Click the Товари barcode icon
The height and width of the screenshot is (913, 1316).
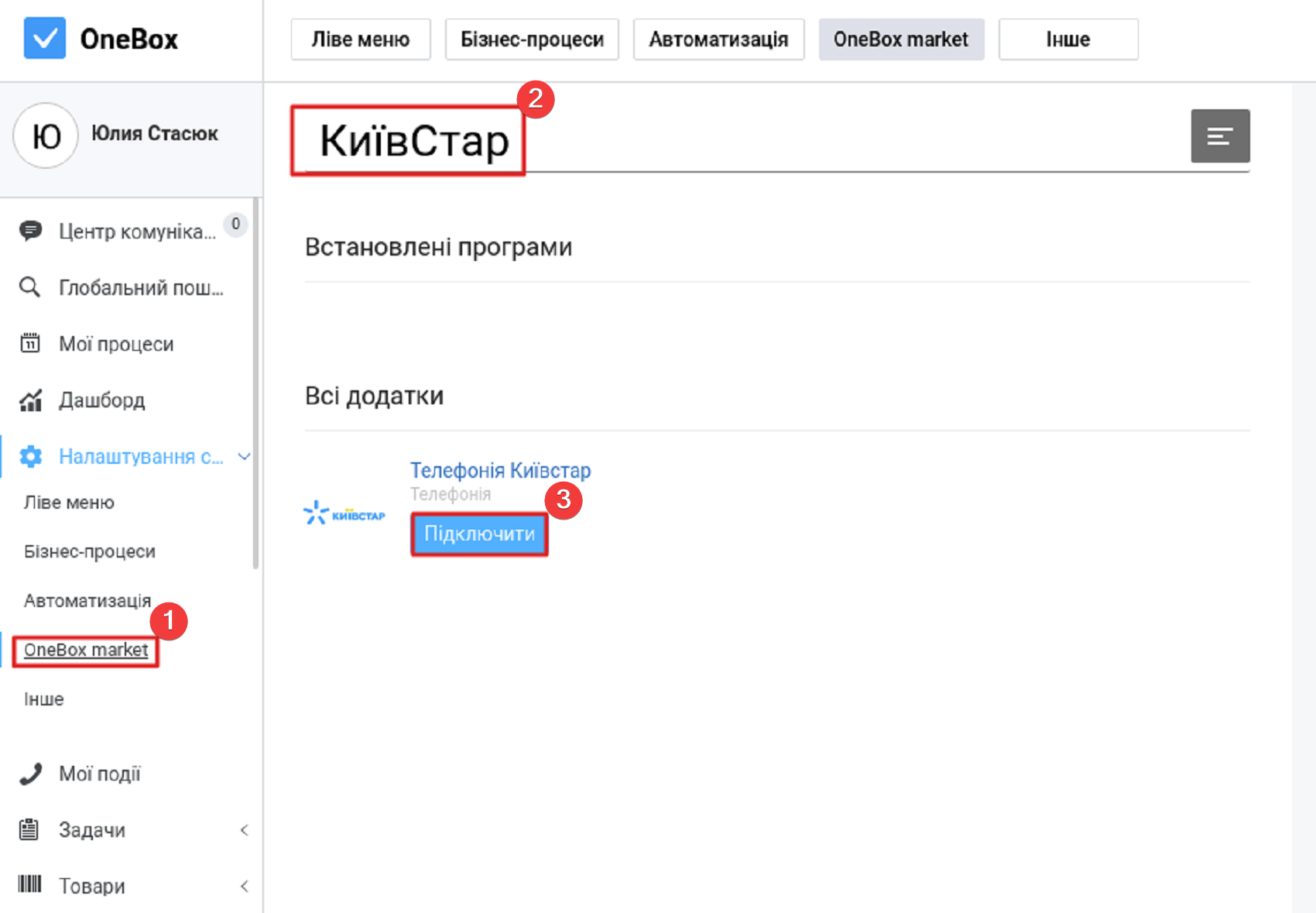pos(30,884)
